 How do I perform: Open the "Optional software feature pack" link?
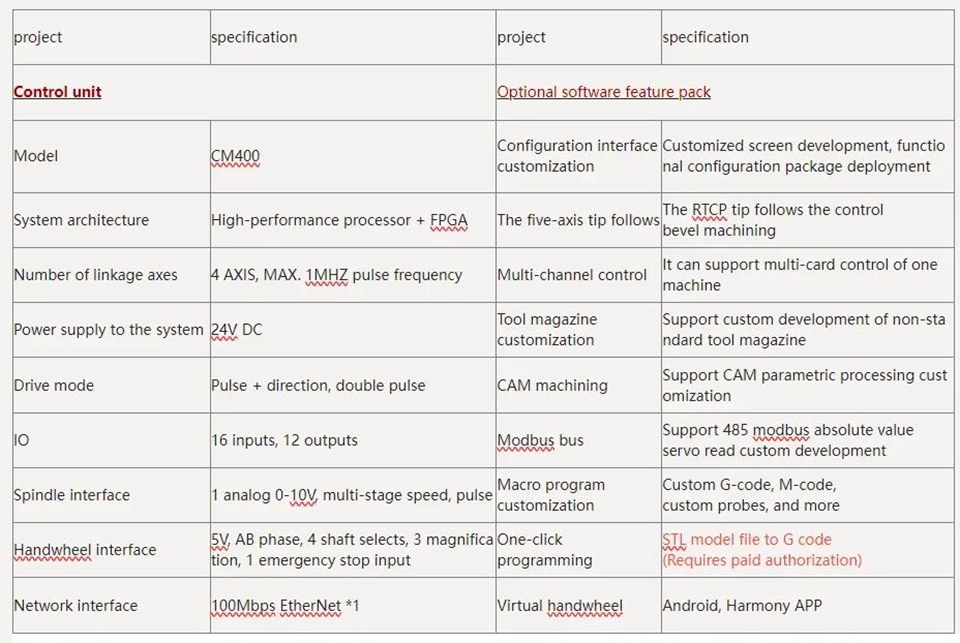(x=603, y=92)
